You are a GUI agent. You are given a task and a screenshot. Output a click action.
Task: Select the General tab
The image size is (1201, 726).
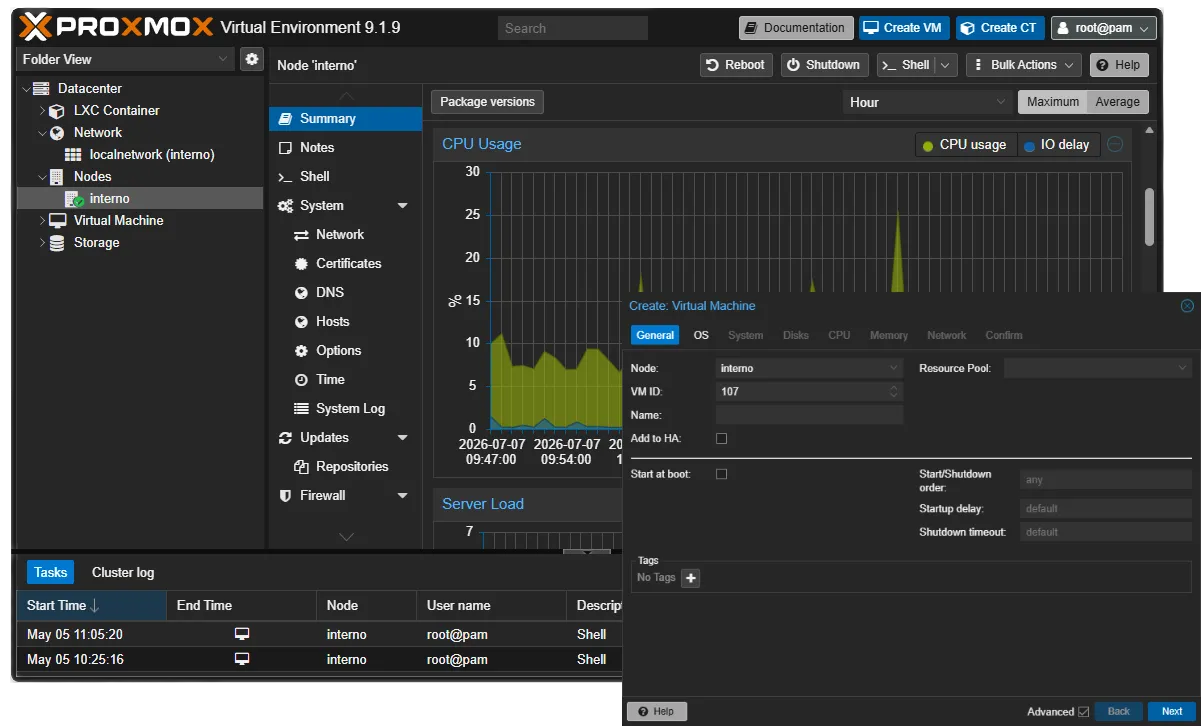pyautogui.click(x=655, y=335)
